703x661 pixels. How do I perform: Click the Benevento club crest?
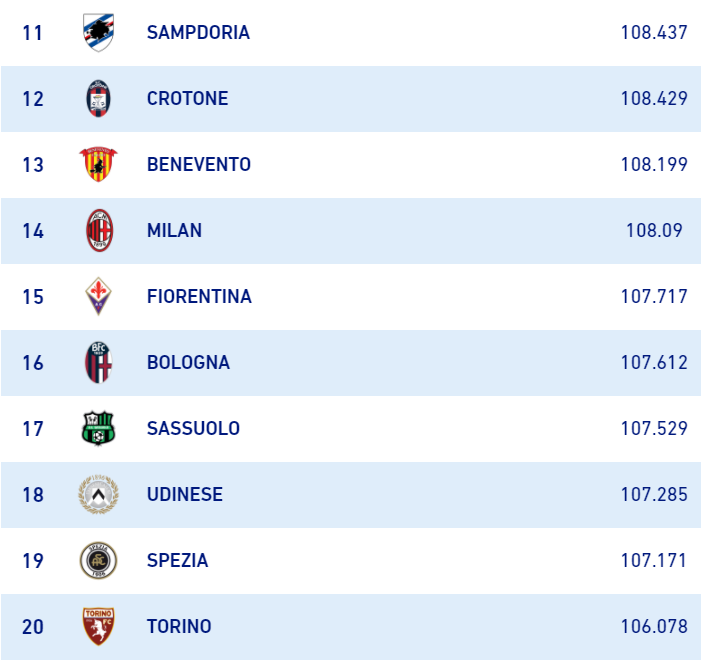click(99, 165)
